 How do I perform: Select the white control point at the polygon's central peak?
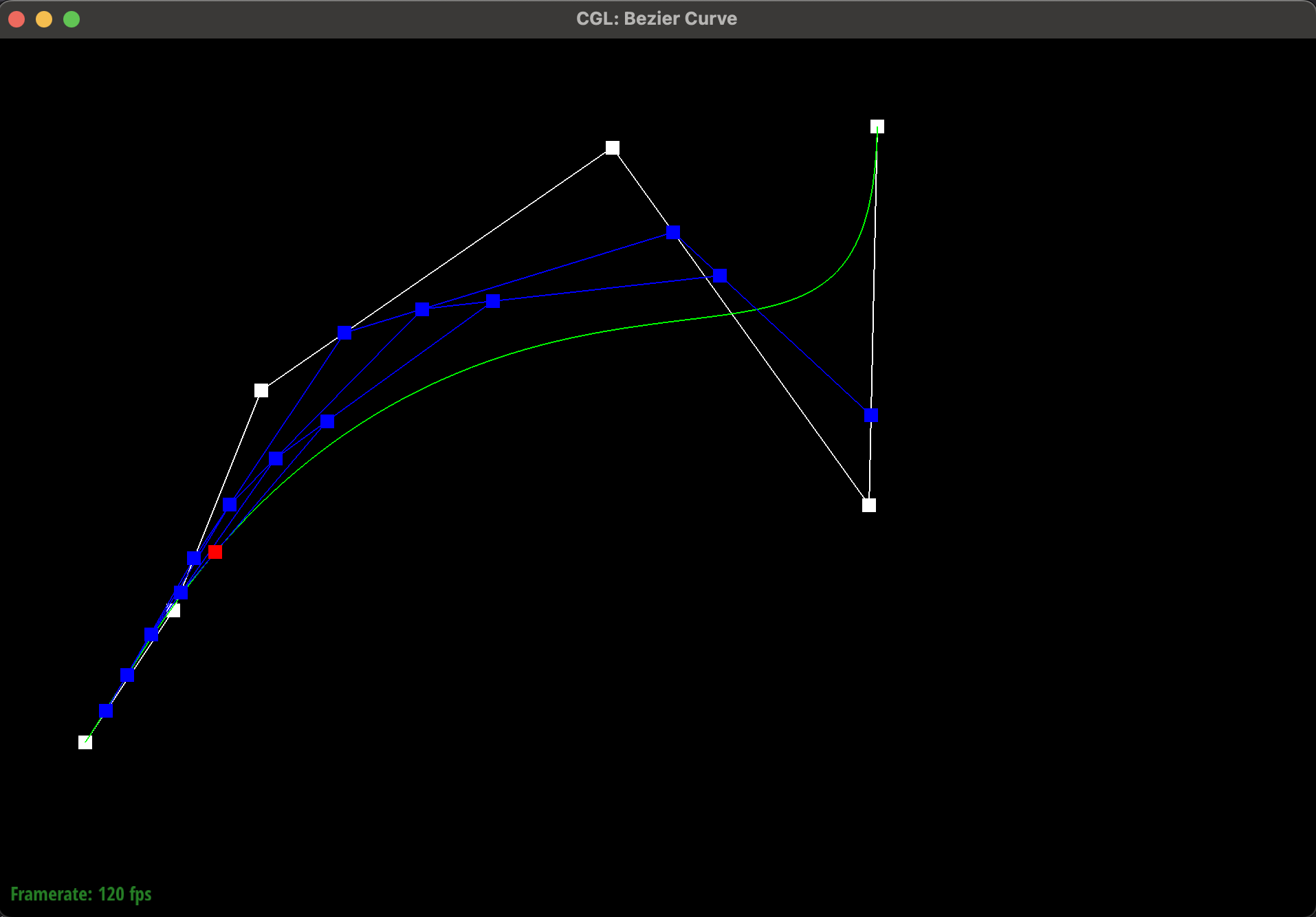(x=612, y=148)
